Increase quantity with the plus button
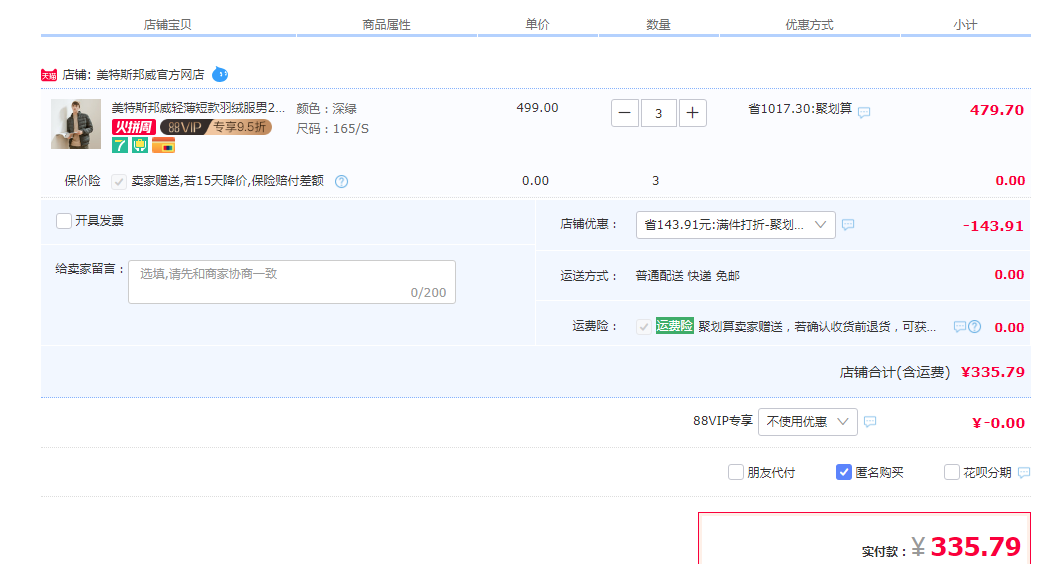Viewport: 1056px width, 564px height. [x=692, y=113]
